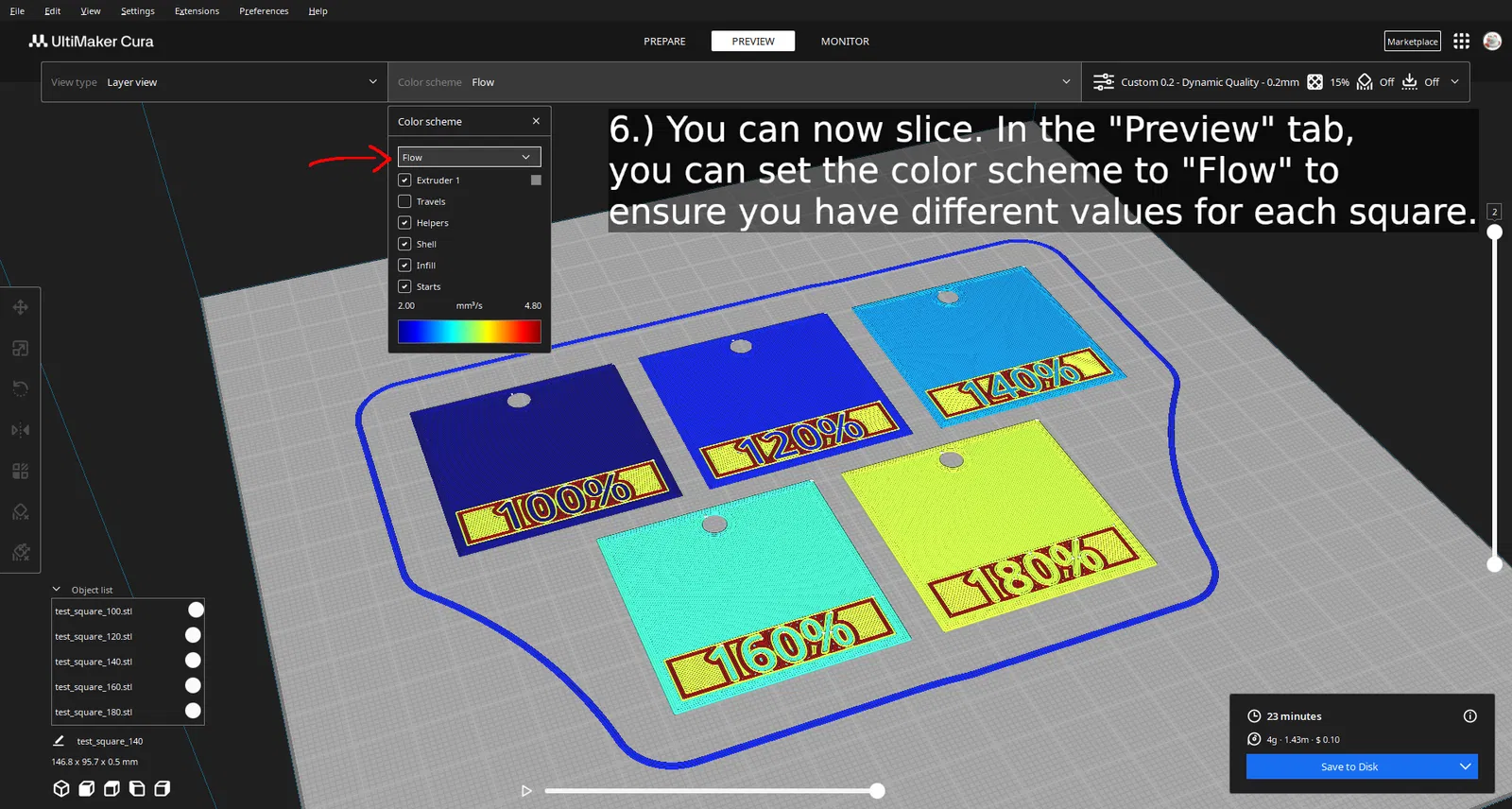This screenshot has height=809, width=1512.
Task: Open the View type dropdown
Action: (x=215, y=82)
